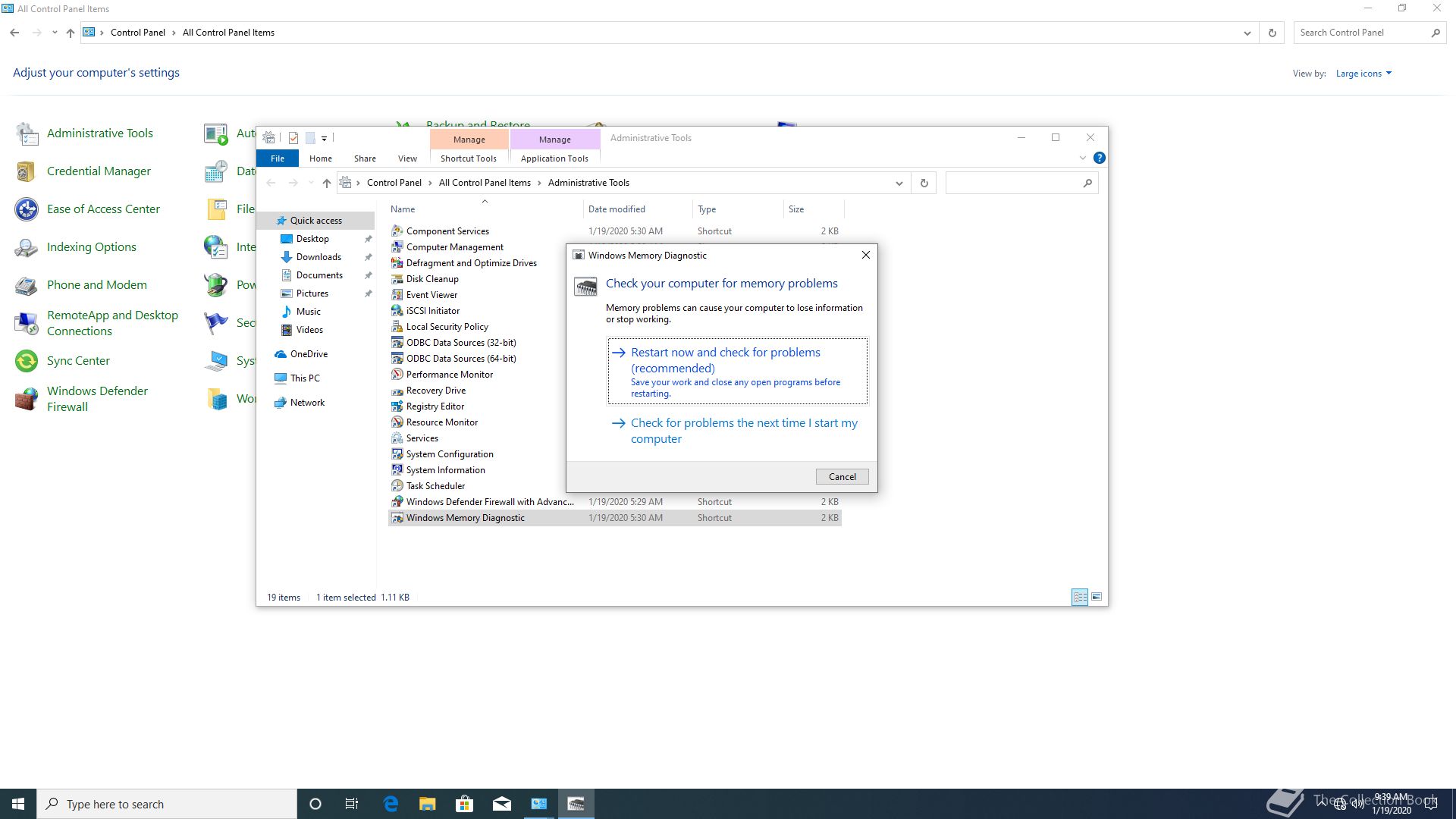Viewport: 1456px width, 819px height.
Task: Open Quick Access Toolbar customize dropdown
Action: point(324,138)
